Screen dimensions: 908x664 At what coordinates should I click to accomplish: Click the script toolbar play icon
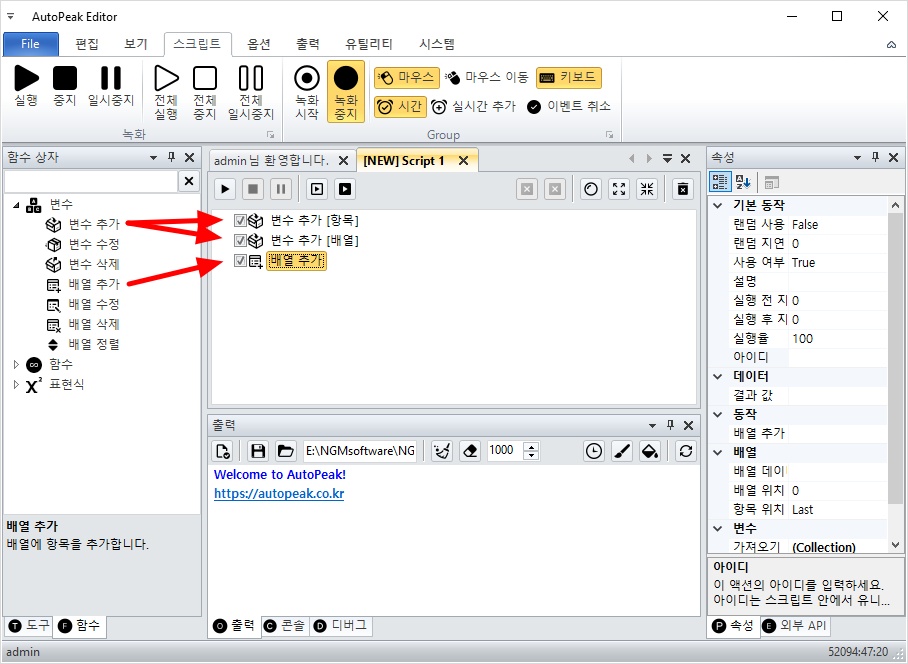coord(225,189)
